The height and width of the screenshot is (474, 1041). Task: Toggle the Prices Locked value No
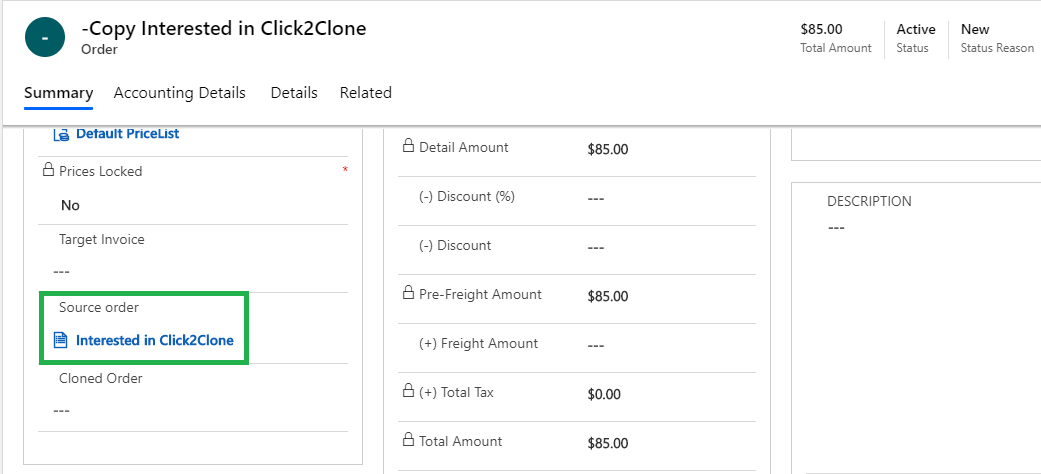pos(70,205)
